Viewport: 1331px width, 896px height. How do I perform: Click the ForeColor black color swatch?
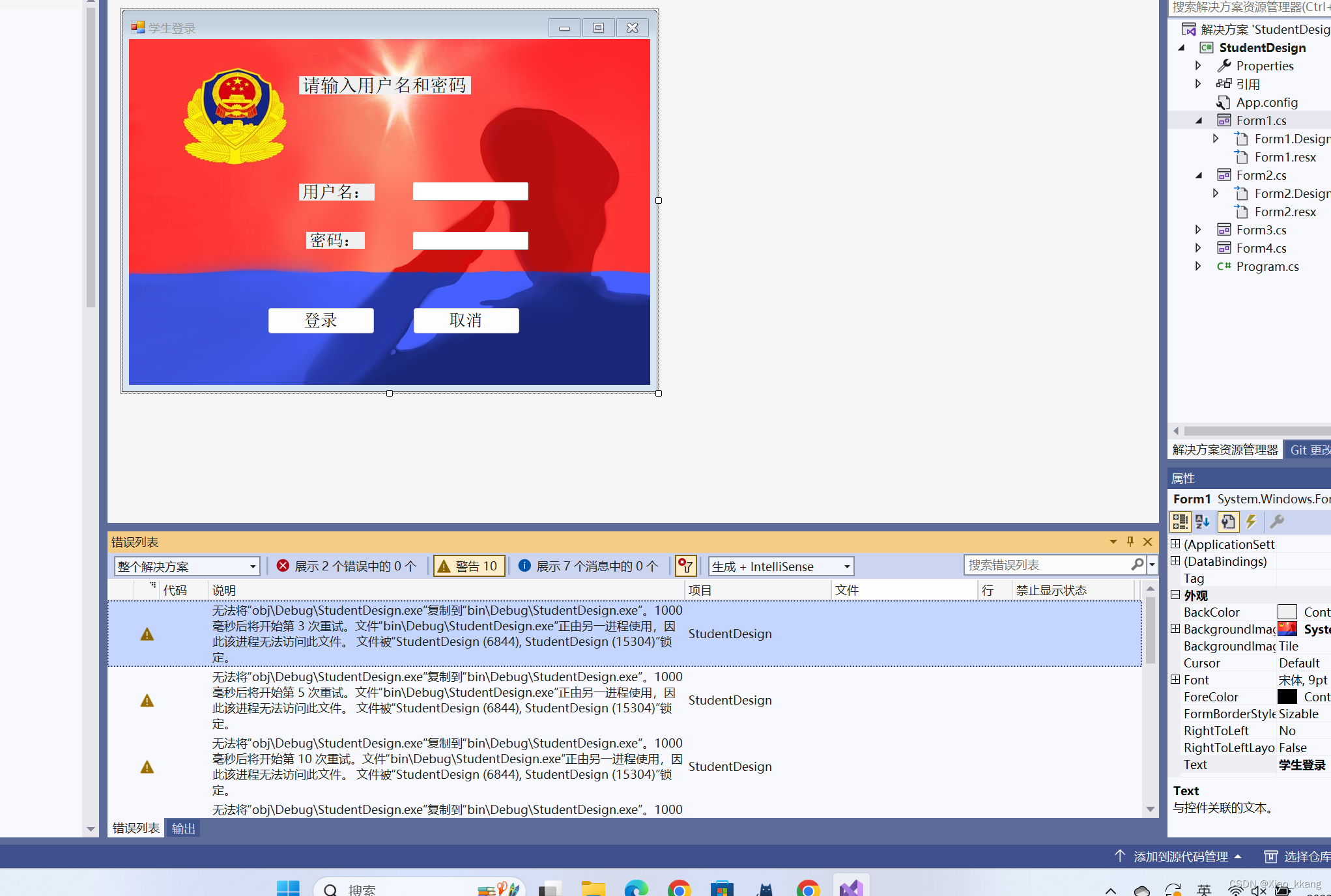click(1287, 697)
